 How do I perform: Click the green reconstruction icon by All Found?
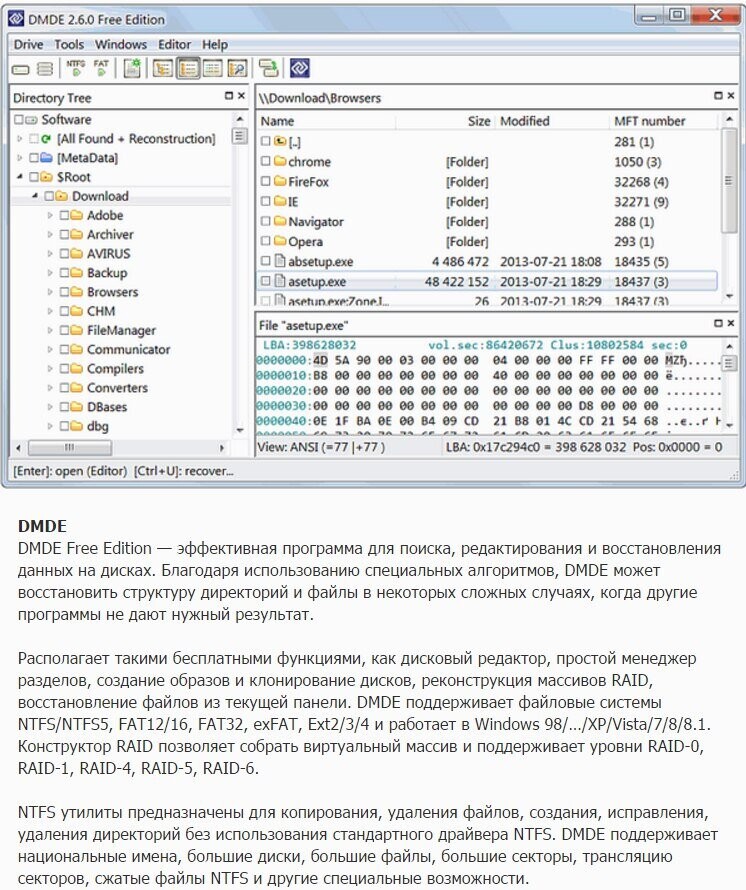(46, 138)
